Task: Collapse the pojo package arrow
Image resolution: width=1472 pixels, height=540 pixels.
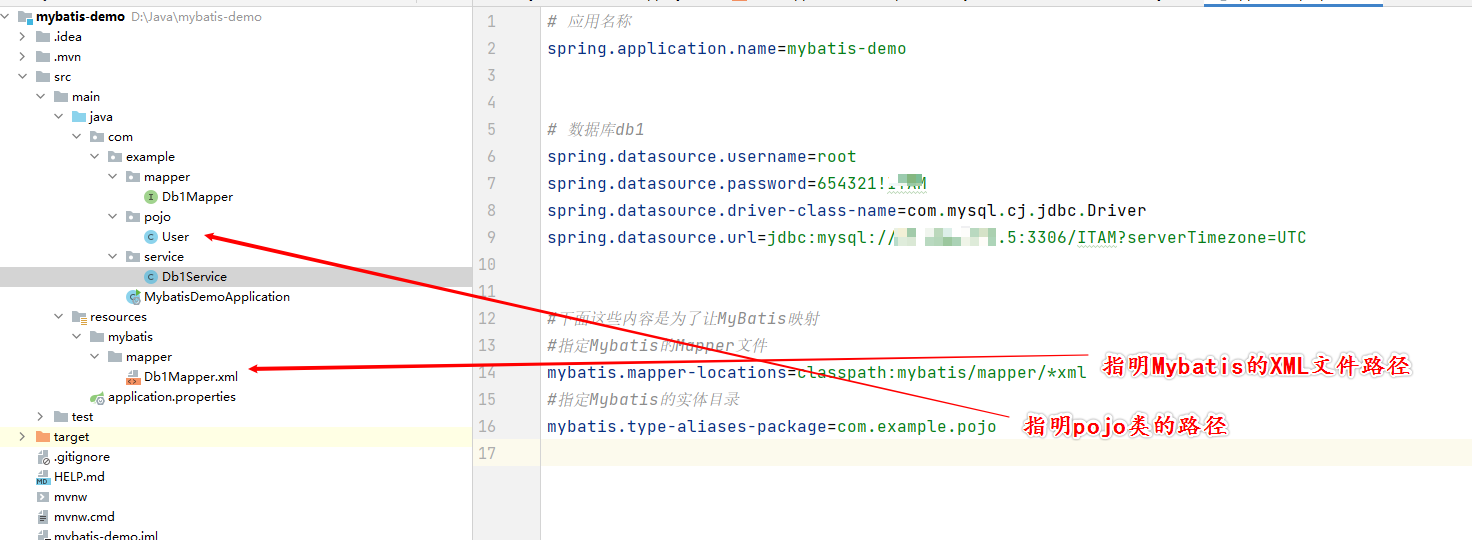Action: [113, 217]
